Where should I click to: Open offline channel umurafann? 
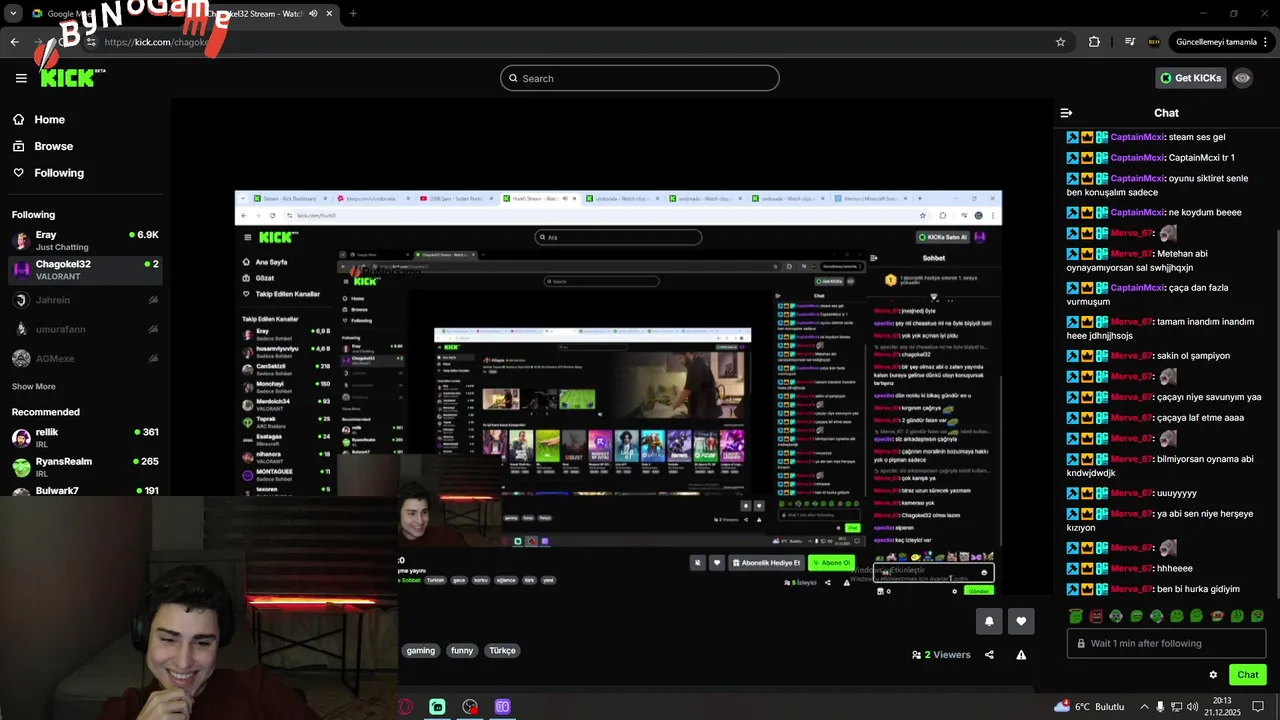(85, 329)
